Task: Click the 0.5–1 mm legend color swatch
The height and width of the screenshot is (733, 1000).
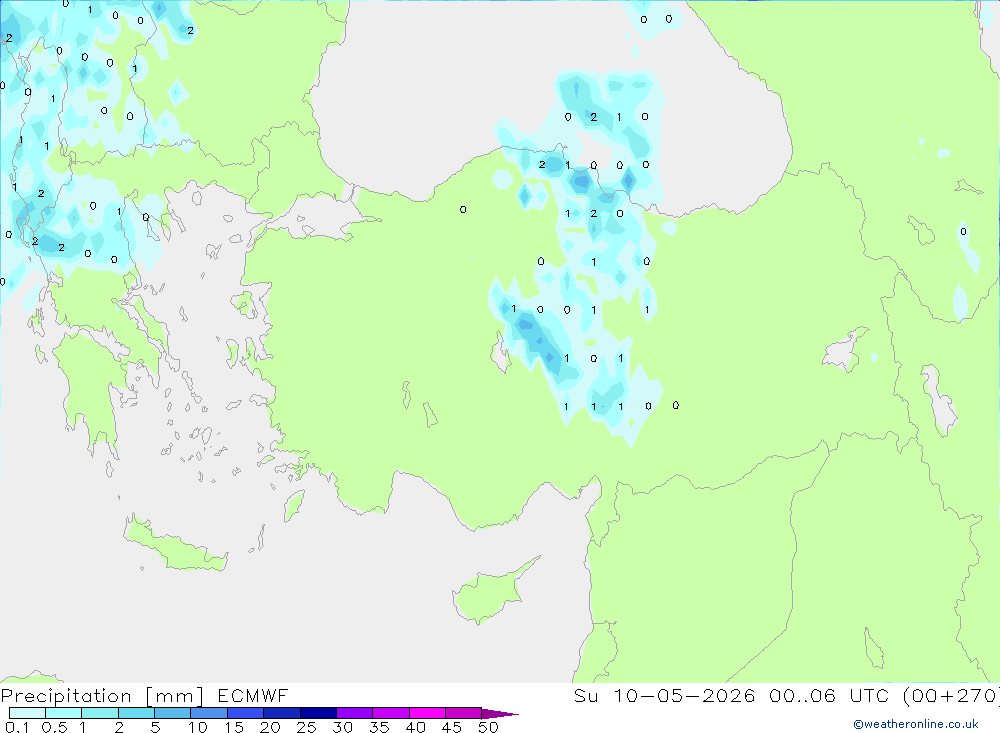Action: pos(64,713)
